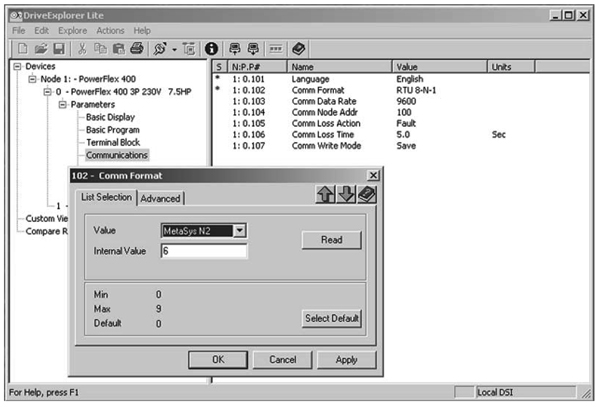
Task: Select Basic Program in parameter tree
Action: point(118,129)
